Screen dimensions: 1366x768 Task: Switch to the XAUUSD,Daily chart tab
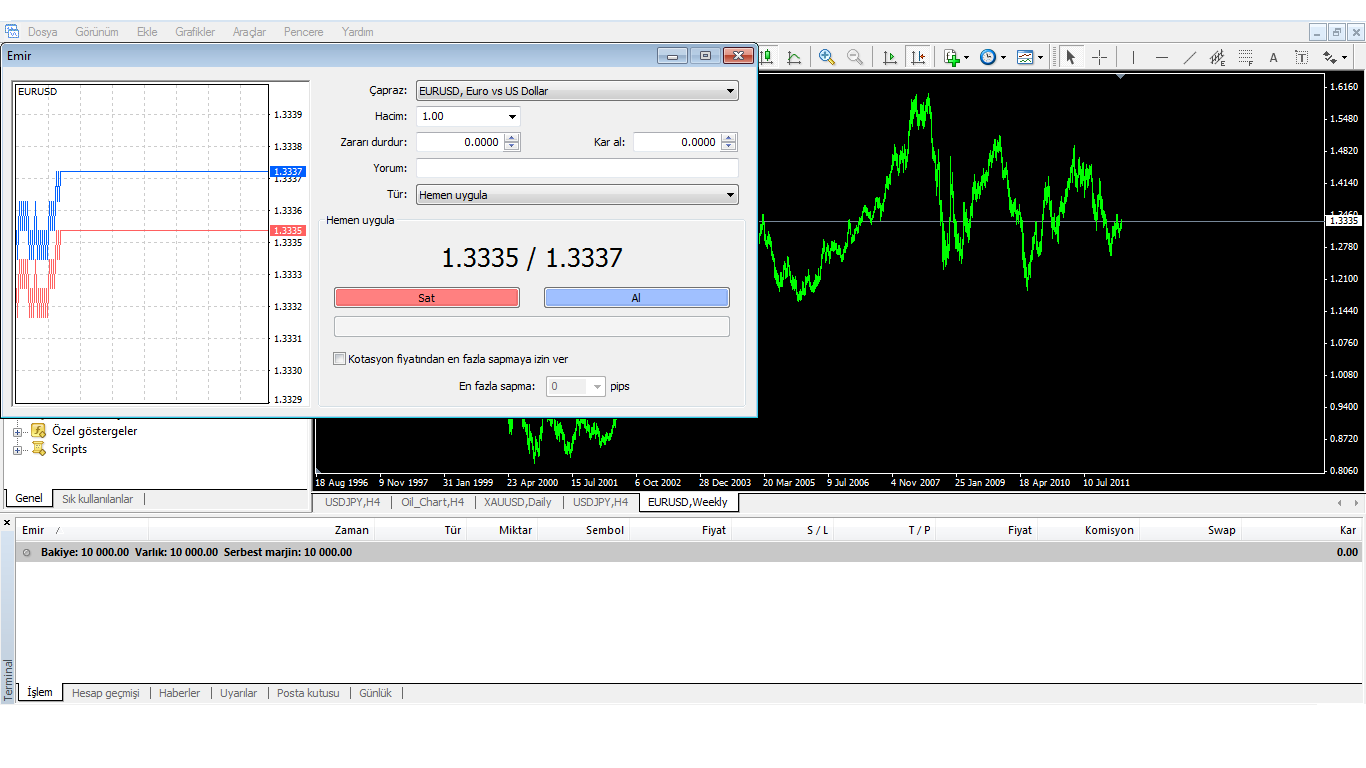(518, 502)
